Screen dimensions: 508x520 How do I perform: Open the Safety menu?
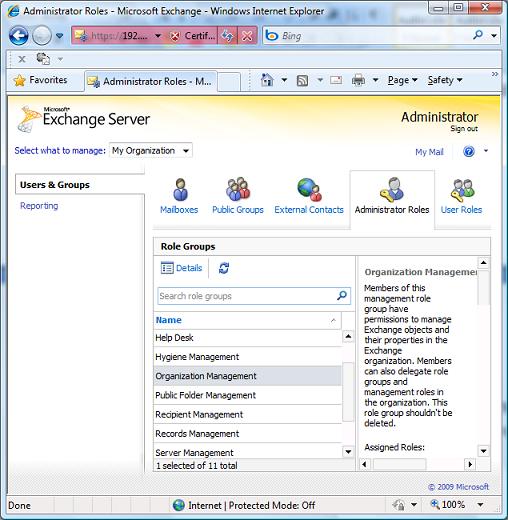(x=445, y=80)
